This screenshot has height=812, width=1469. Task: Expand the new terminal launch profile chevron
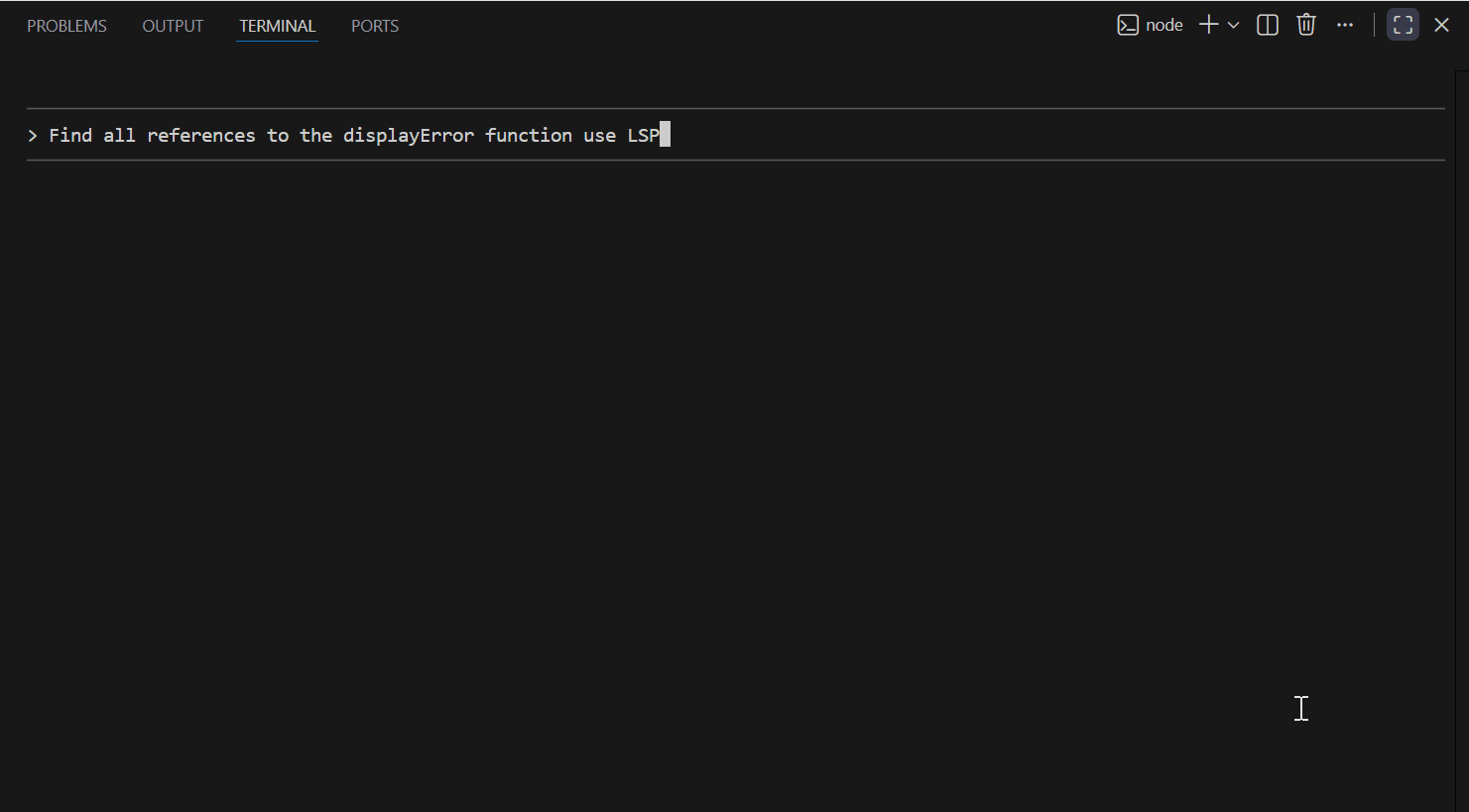click(x=1234, y=25)
